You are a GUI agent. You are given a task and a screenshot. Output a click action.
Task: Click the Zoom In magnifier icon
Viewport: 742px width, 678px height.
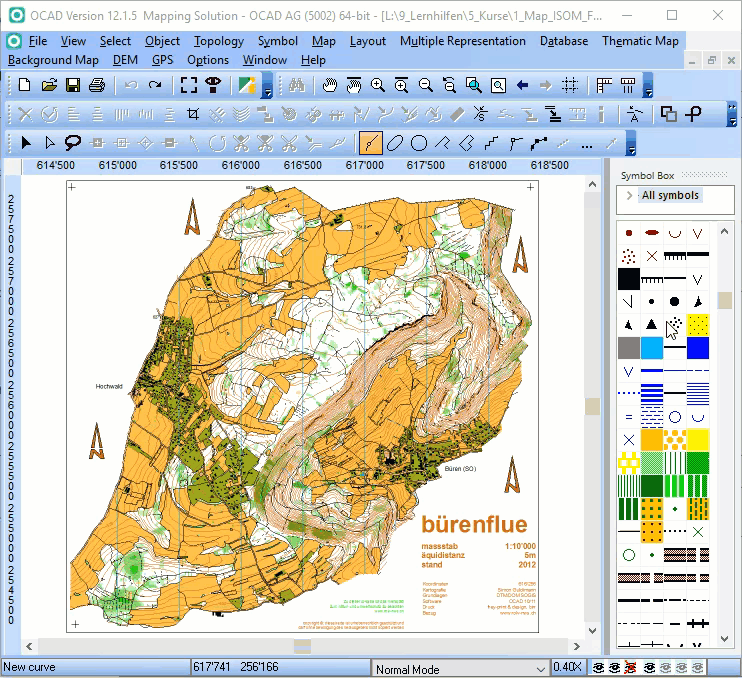[x=378, y=85]
